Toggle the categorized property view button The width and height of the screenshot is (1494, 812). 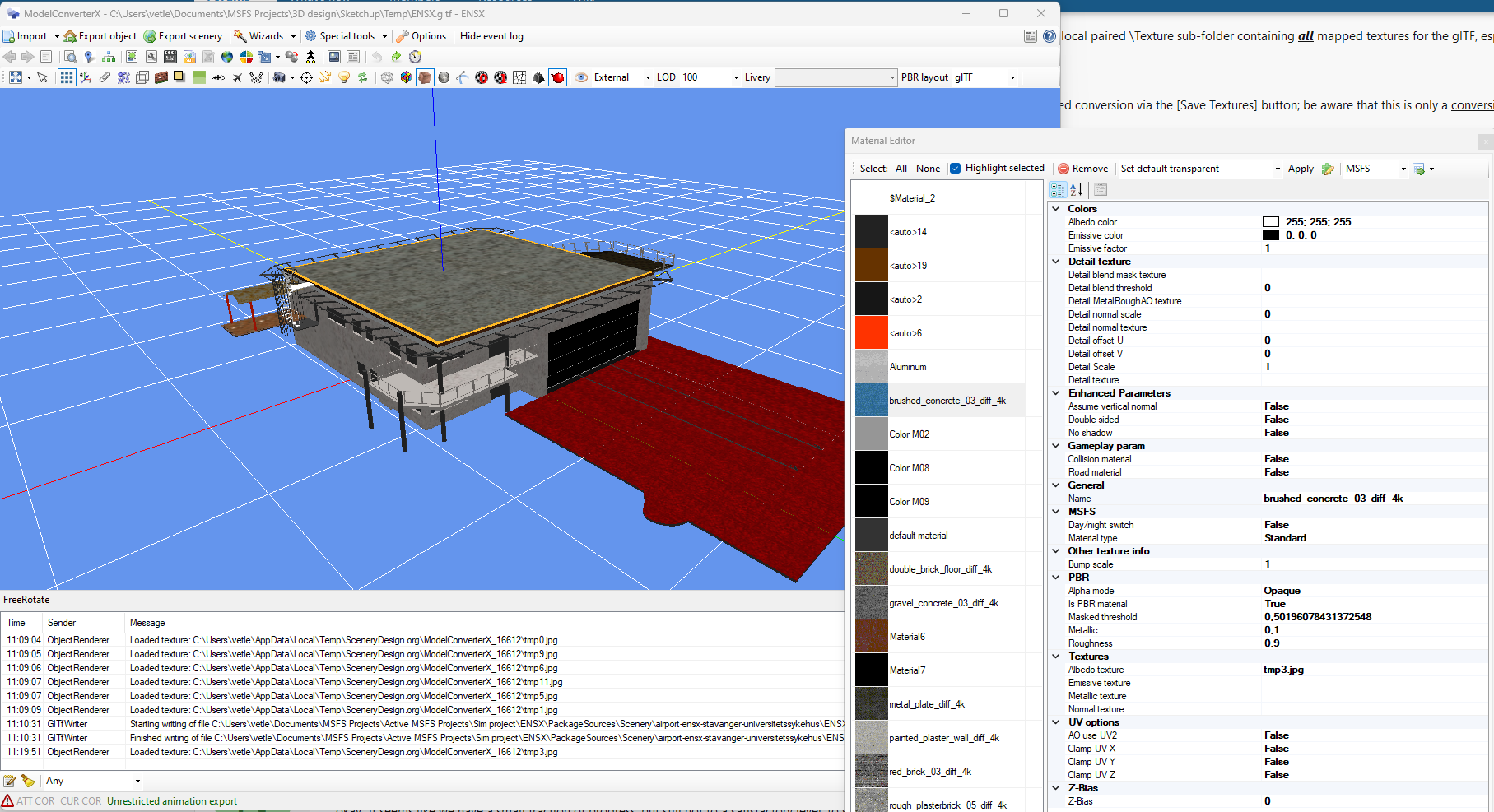(x=1058, y=190)
